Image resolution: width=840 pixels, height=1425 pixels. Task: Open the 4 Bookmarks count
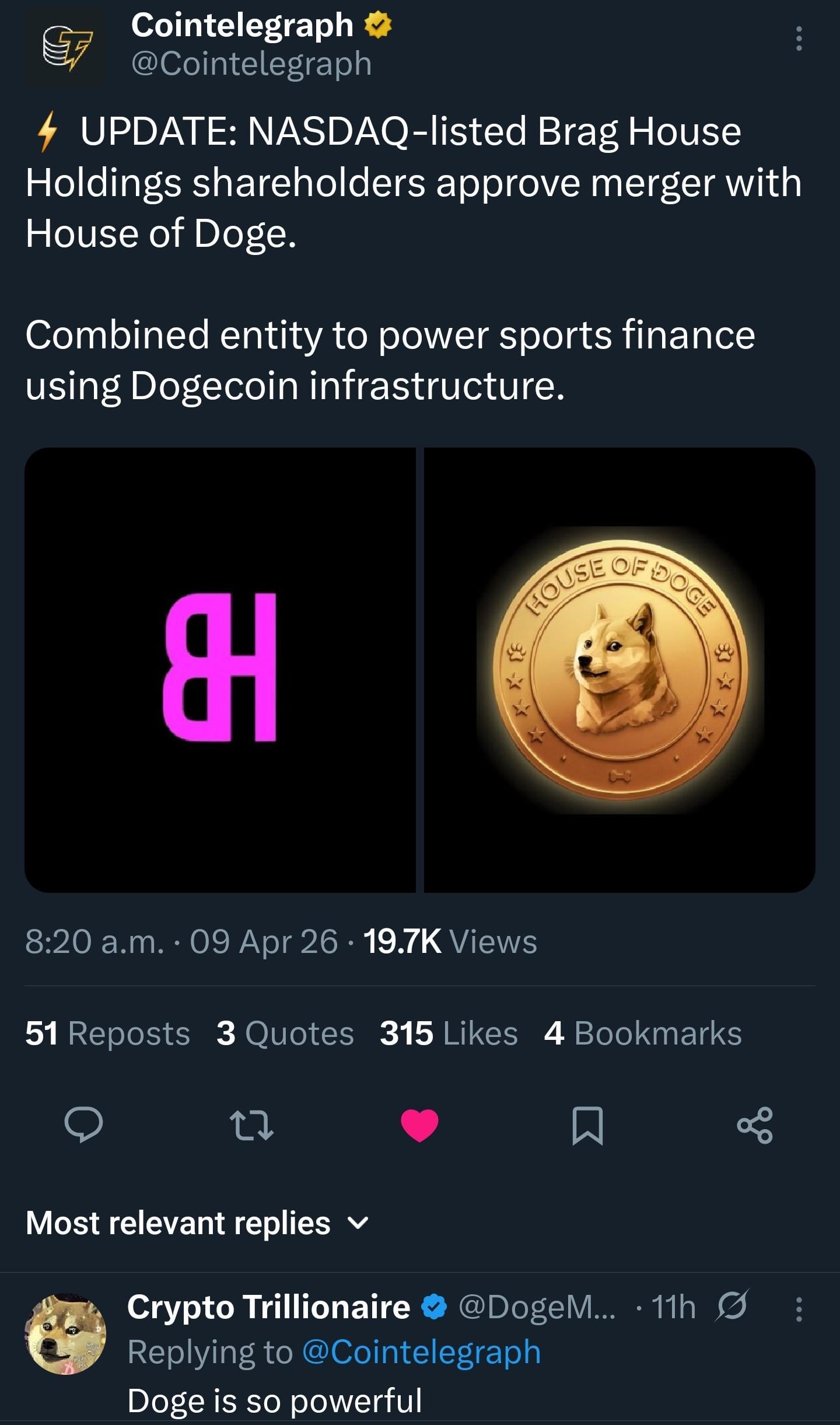tap(642, 1033)
